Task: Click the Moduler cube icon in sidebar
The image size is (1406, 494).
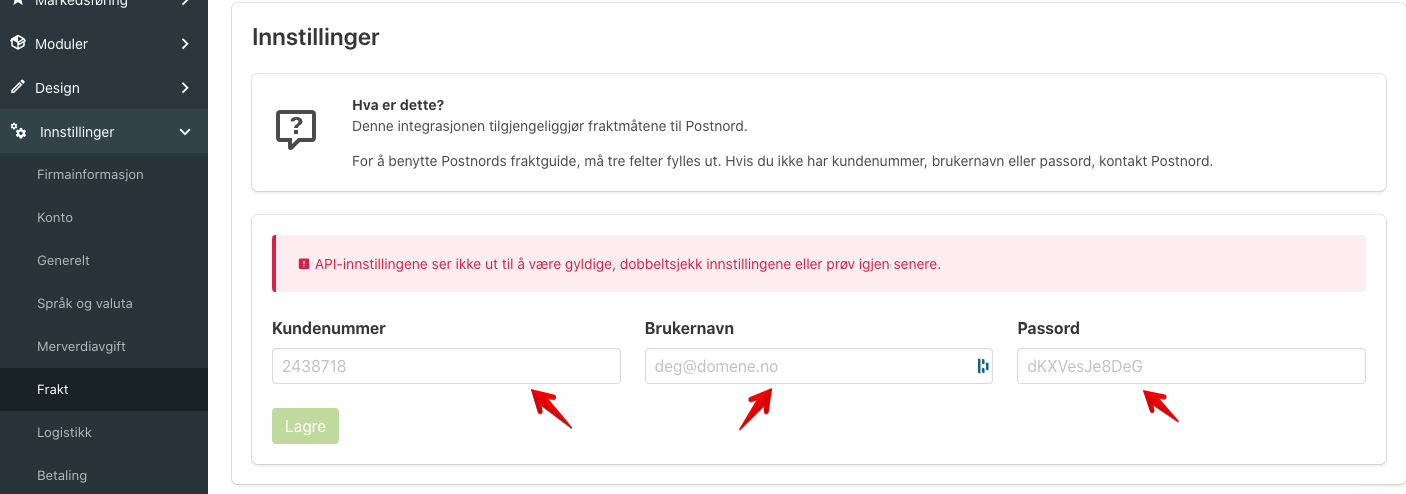Action: 17,44
